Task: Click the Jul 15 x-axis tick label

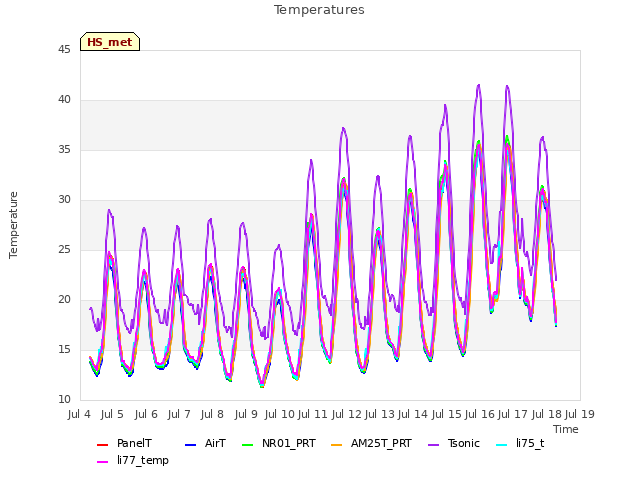Action: 447,414
